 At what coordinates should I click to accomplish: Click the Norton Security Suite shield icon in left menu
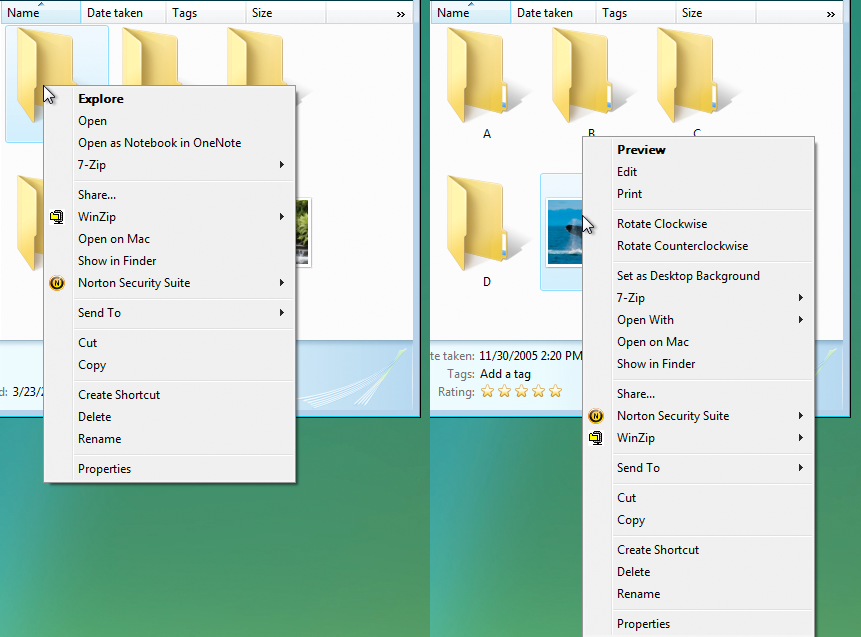[57, 283]
